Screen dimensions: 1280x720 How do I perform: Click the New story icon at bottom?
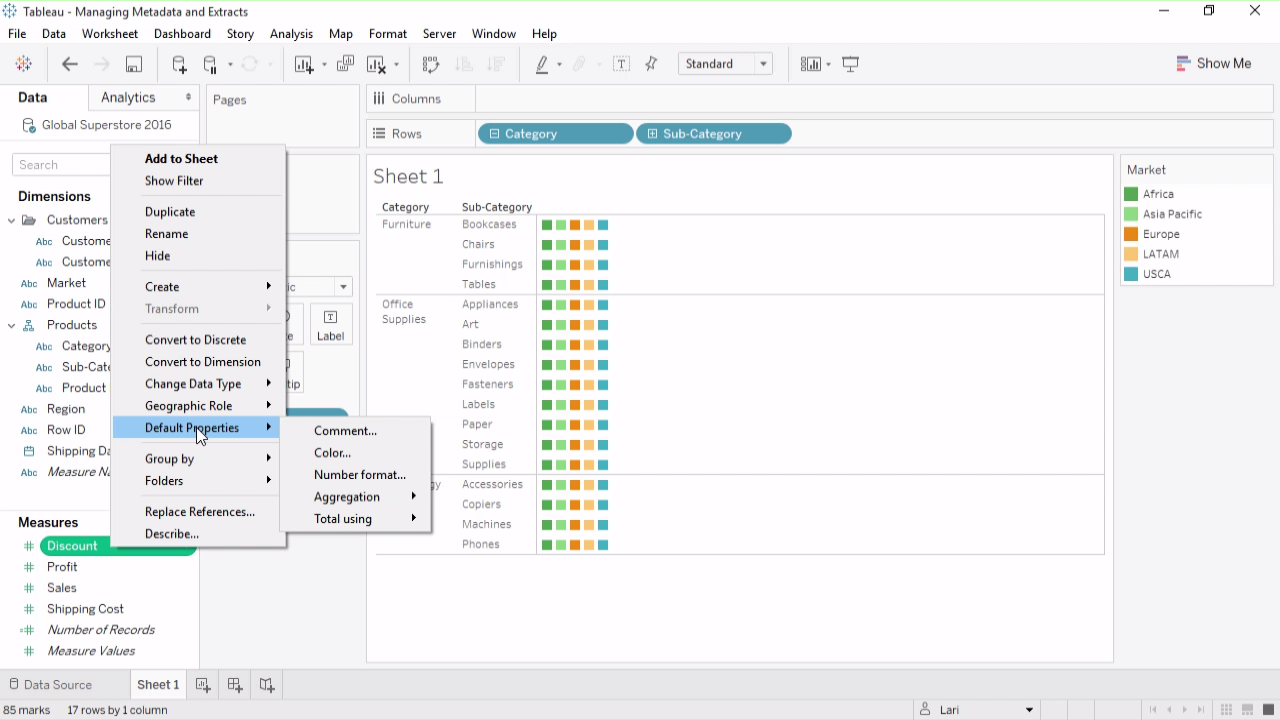click(x=267, y=685)
